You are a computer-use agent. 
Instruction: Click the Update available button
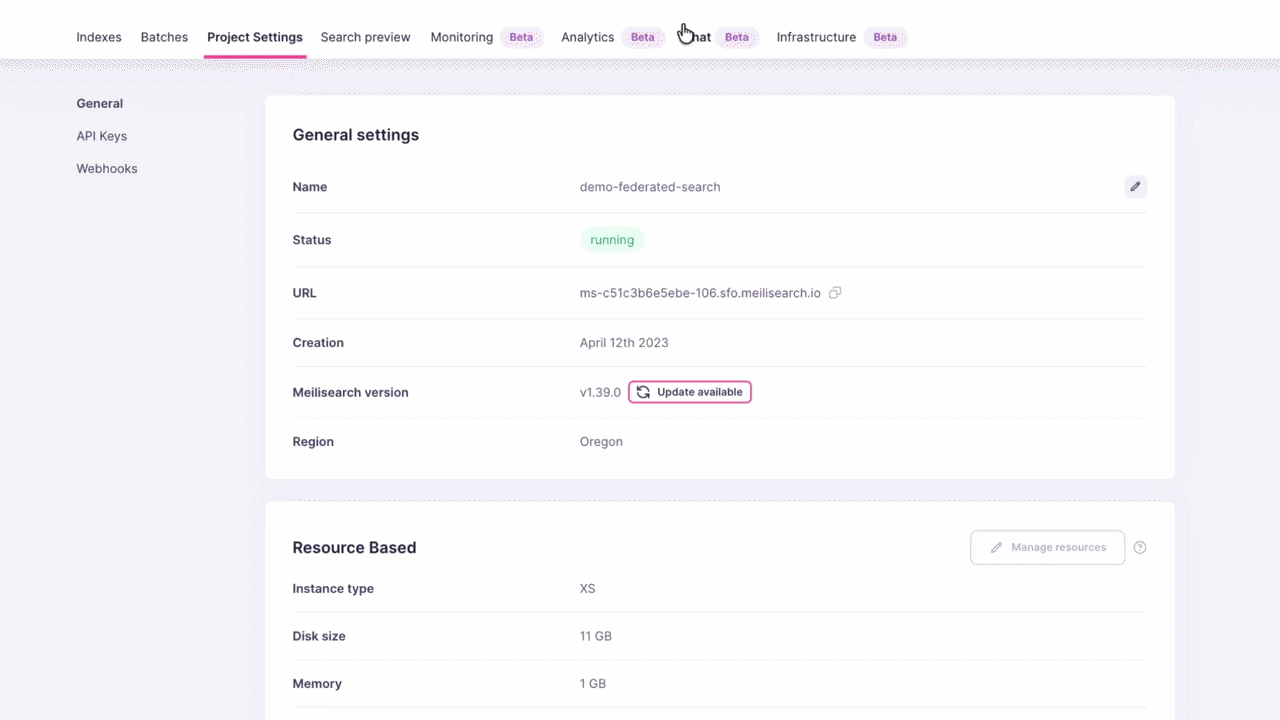690,392
